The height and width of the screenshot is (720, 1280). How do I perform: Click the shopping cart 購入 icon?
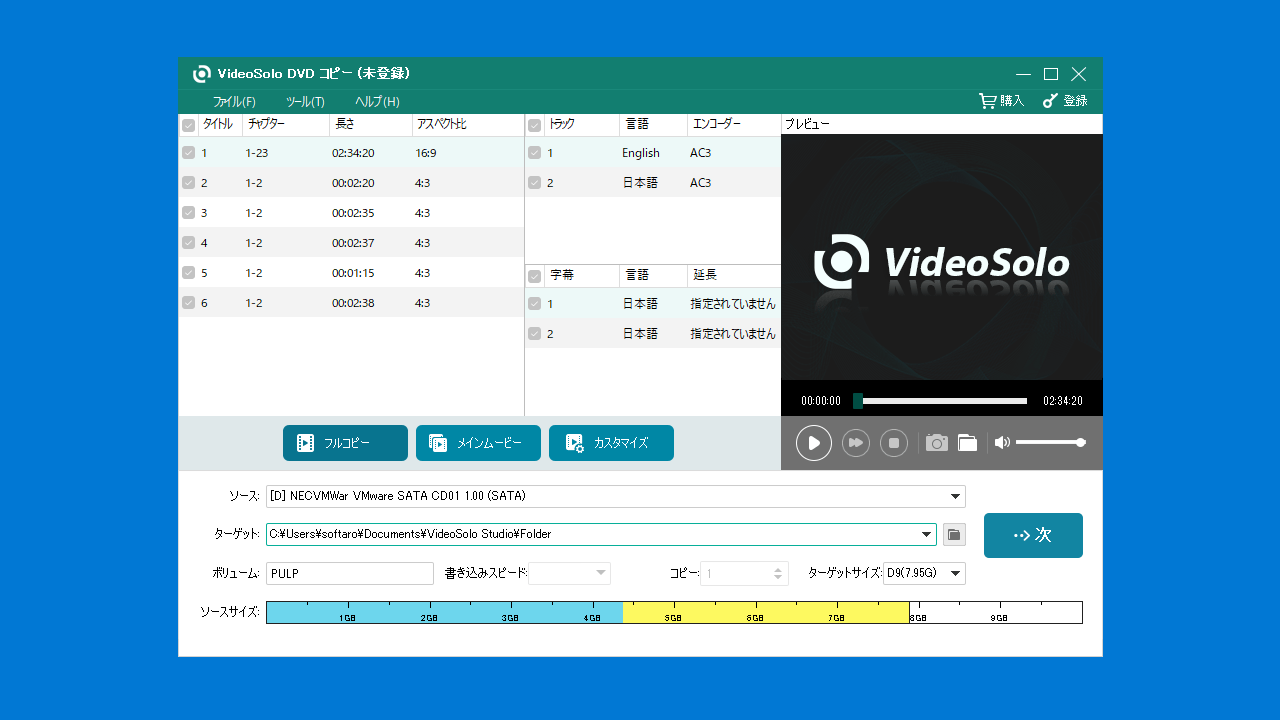(988, 101)
